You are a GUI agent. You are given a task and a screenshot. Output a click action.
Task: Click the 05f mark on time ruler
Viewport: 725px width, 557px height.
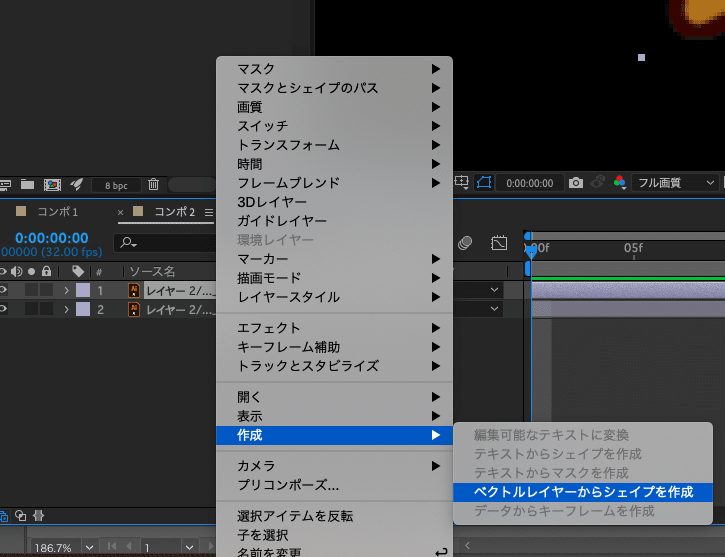click(x=633, y=248)
